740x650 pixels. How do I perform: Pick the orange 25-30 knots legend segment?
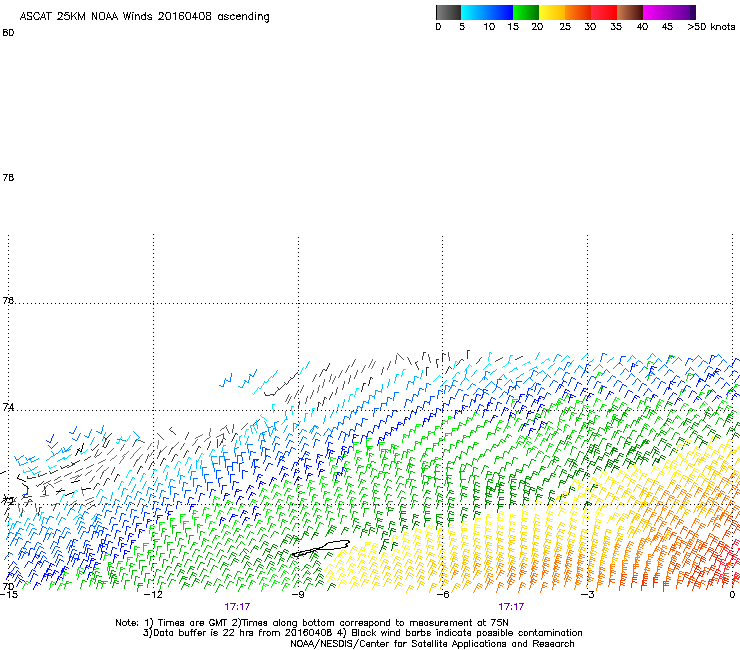pyautogui.click(x=578, y=12)
